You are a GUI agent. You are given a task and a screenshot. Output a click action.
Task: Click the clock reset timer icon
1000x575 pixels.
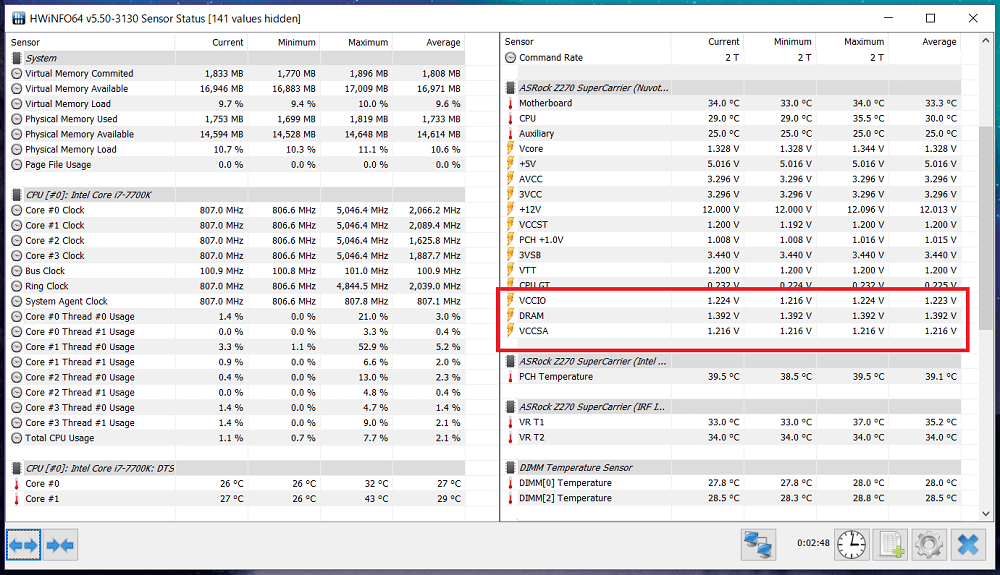[x=851, y=545]
